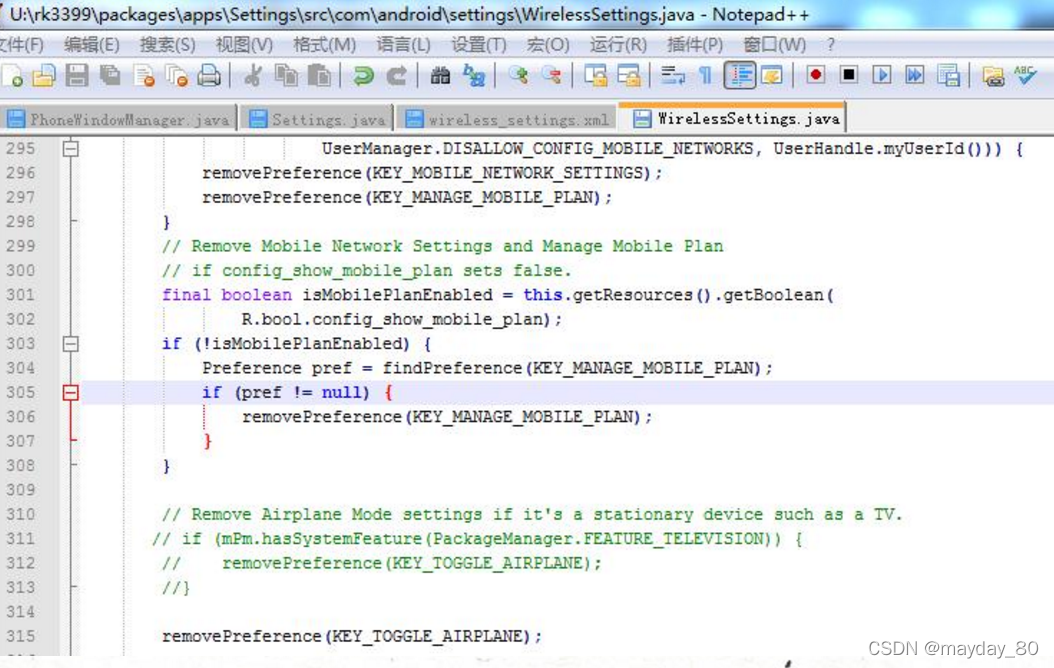Click "KEY_TOGGLE_AIRPLANE" on line 315
The width and height of the screenshot is (1054, 668).
(x=426, y=636)
